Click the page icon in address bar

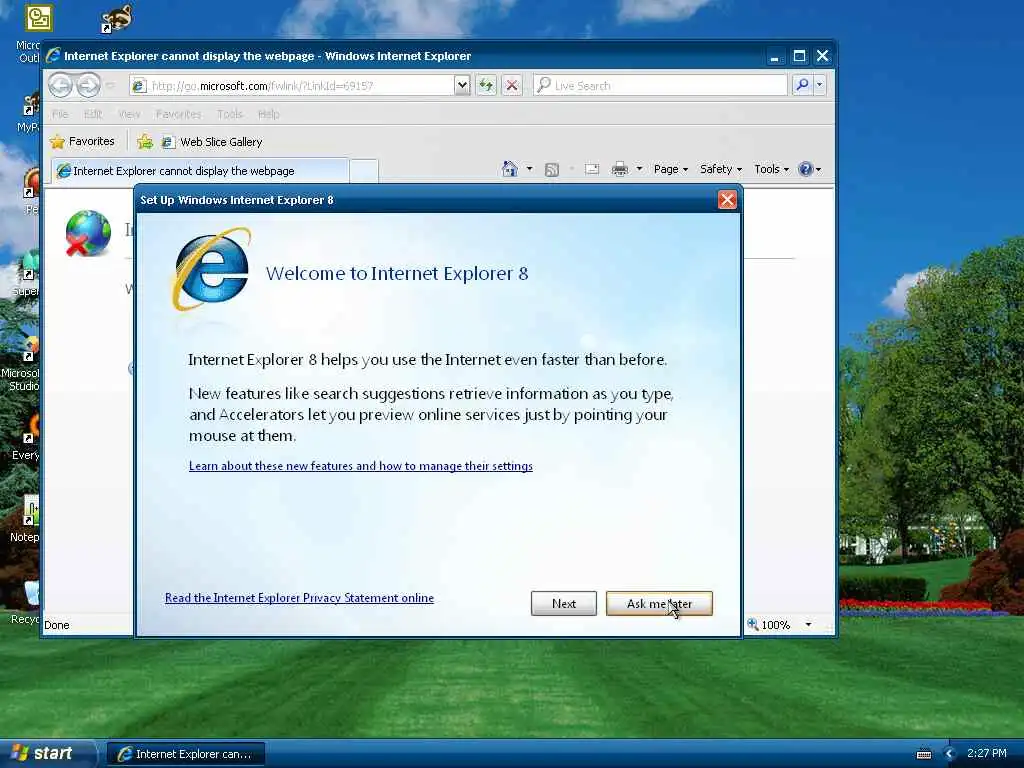point(138,86)
